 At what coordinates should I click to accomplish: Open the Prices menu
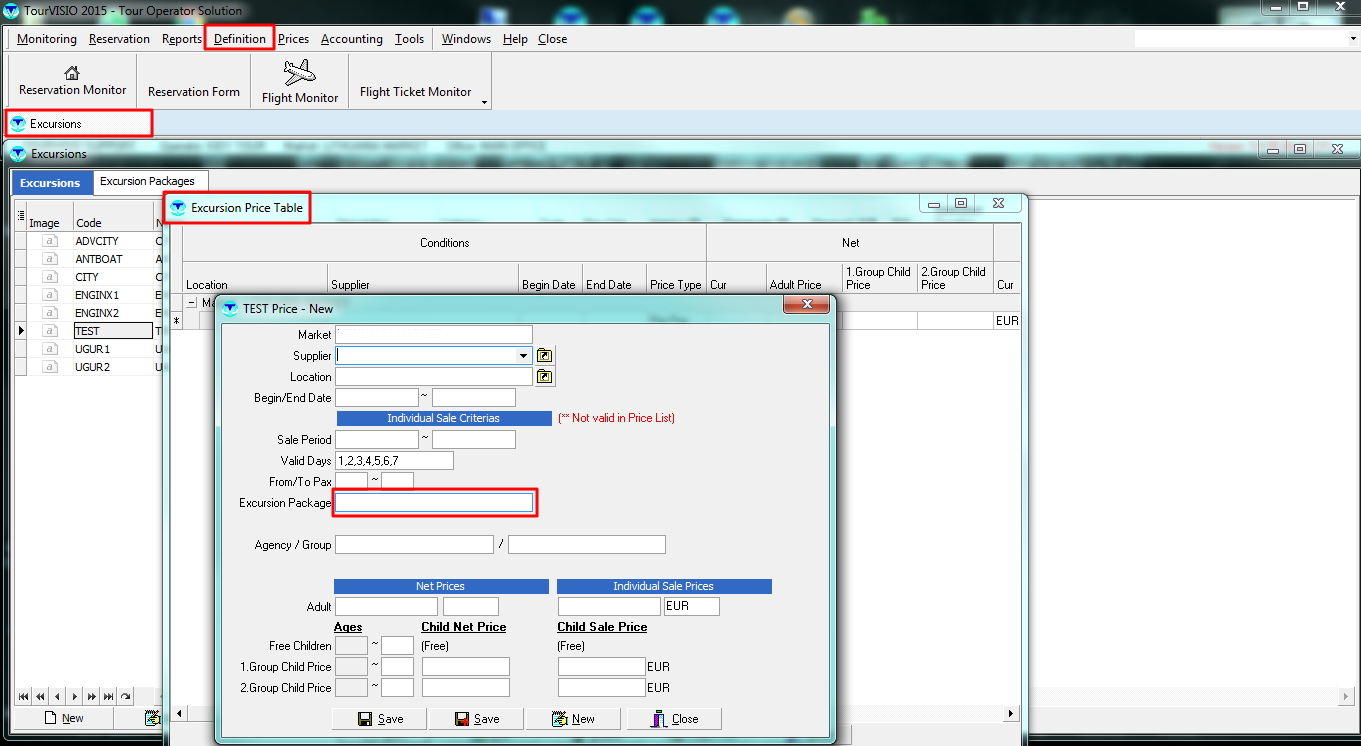(293, 39)
